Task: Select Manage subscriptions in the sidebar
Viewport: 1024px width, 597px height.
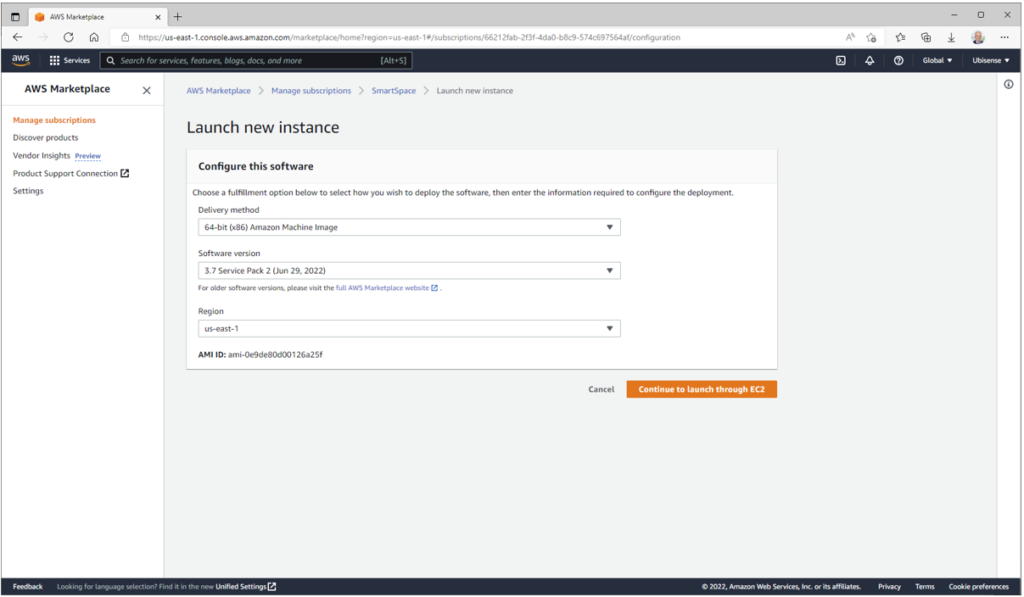Action: [x=54, y=120]
